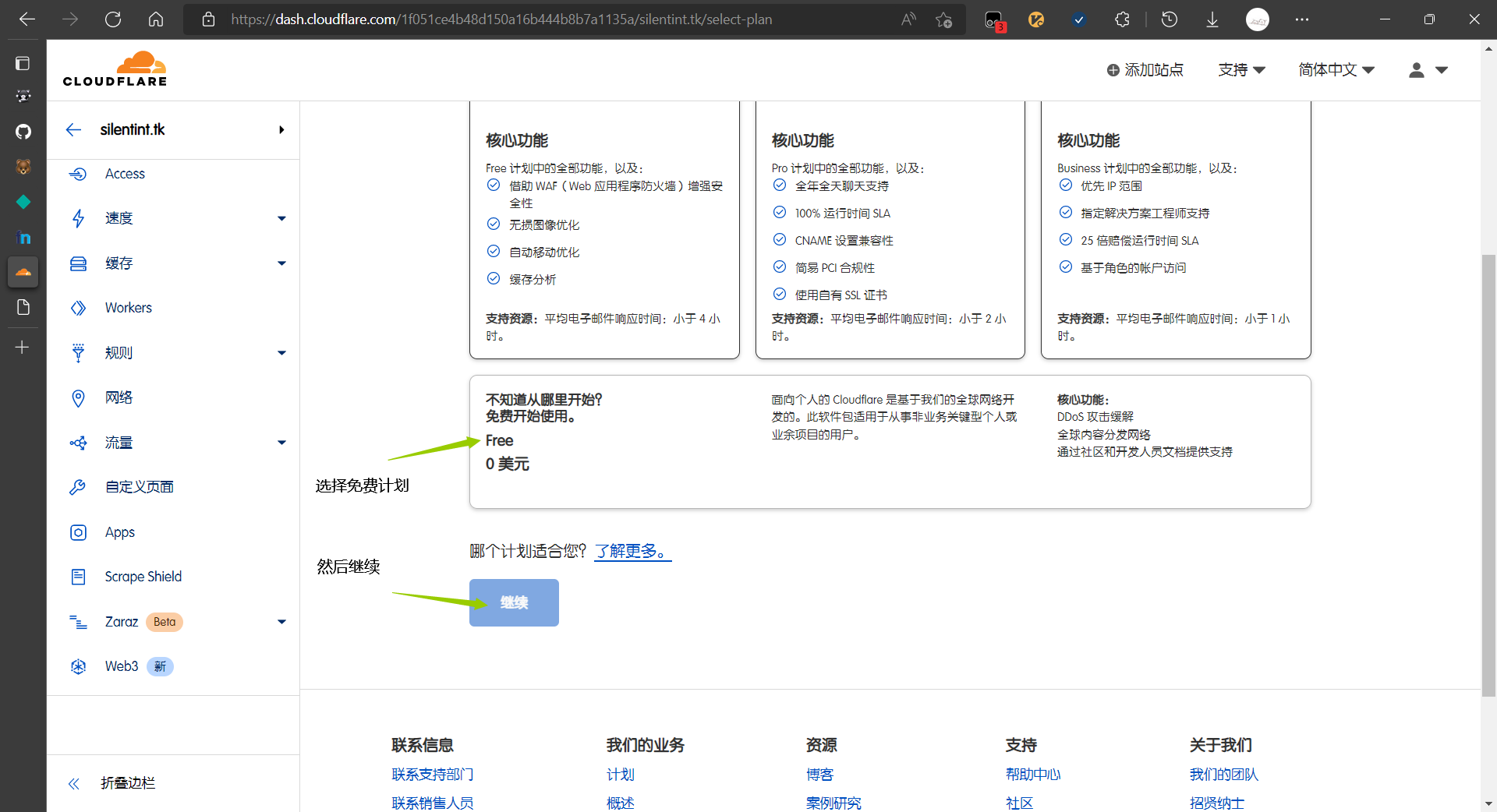Expand the Cache (缓存) menu
1497x812 pixels.
coord(281,263)
